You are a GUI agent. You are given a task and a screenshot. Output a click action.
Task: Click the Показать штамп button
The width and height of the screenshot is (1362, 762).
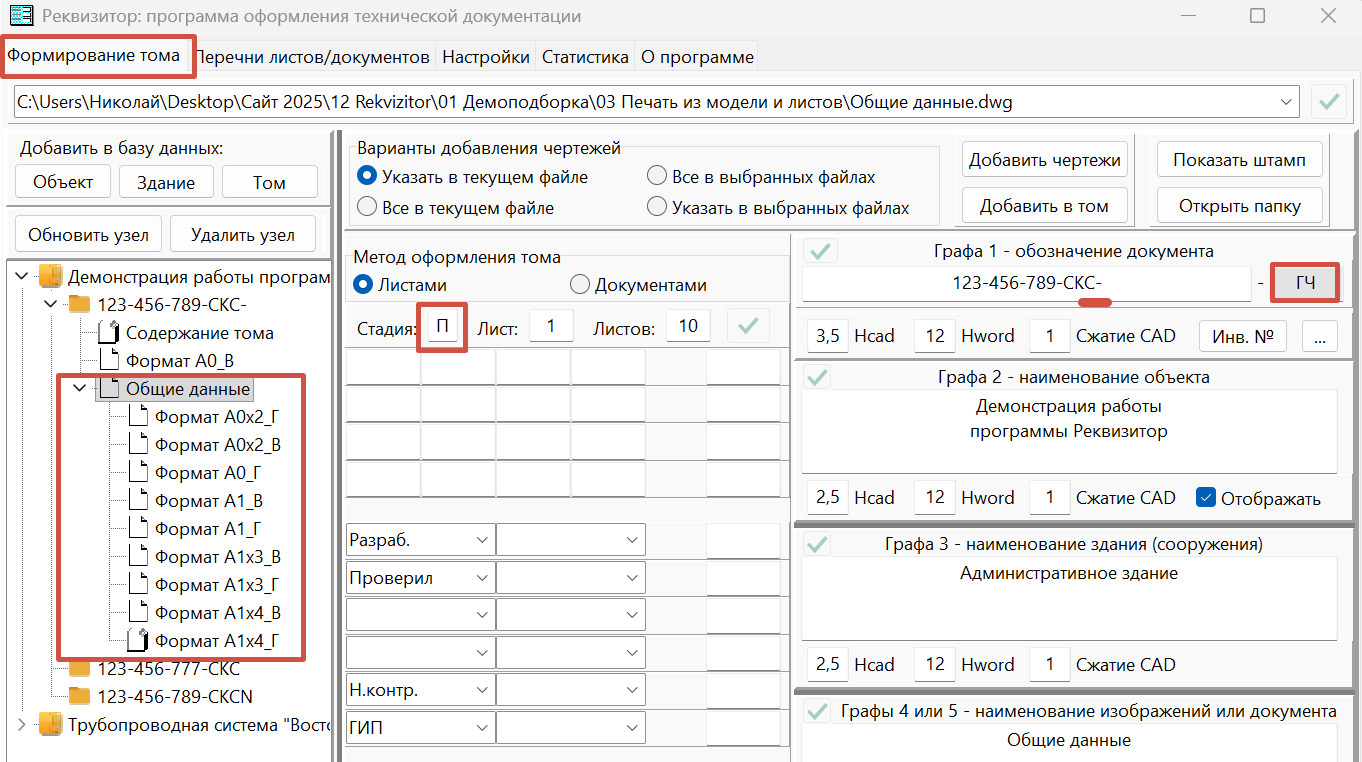click(x=1239, y=160)
